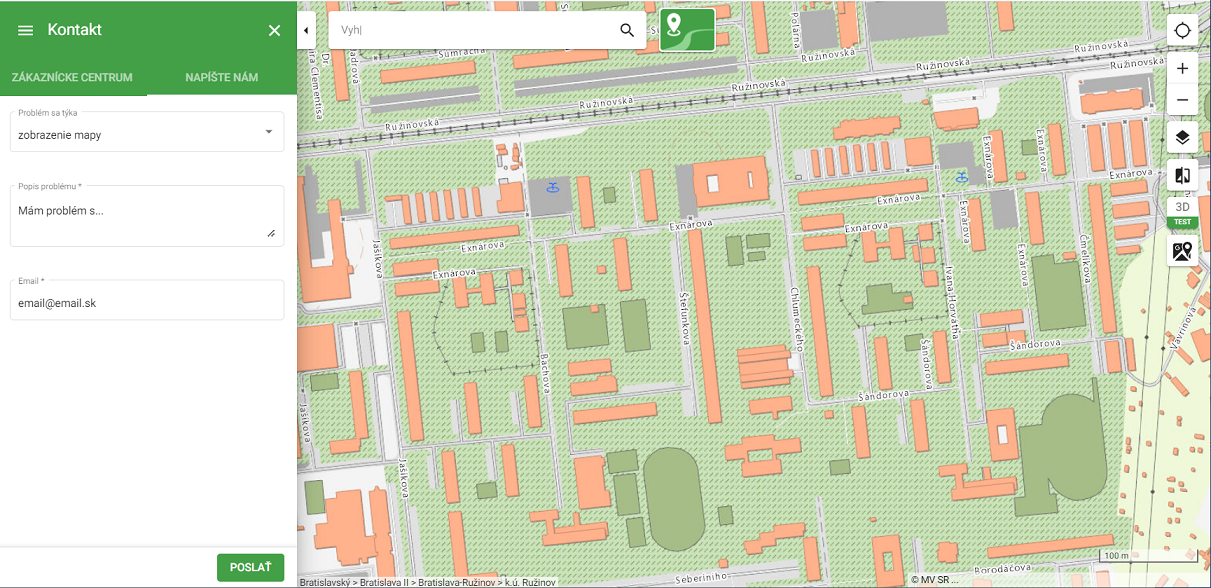Click the search magnifier icon
Screen dimensions: 1211x588
coord(627,30)
